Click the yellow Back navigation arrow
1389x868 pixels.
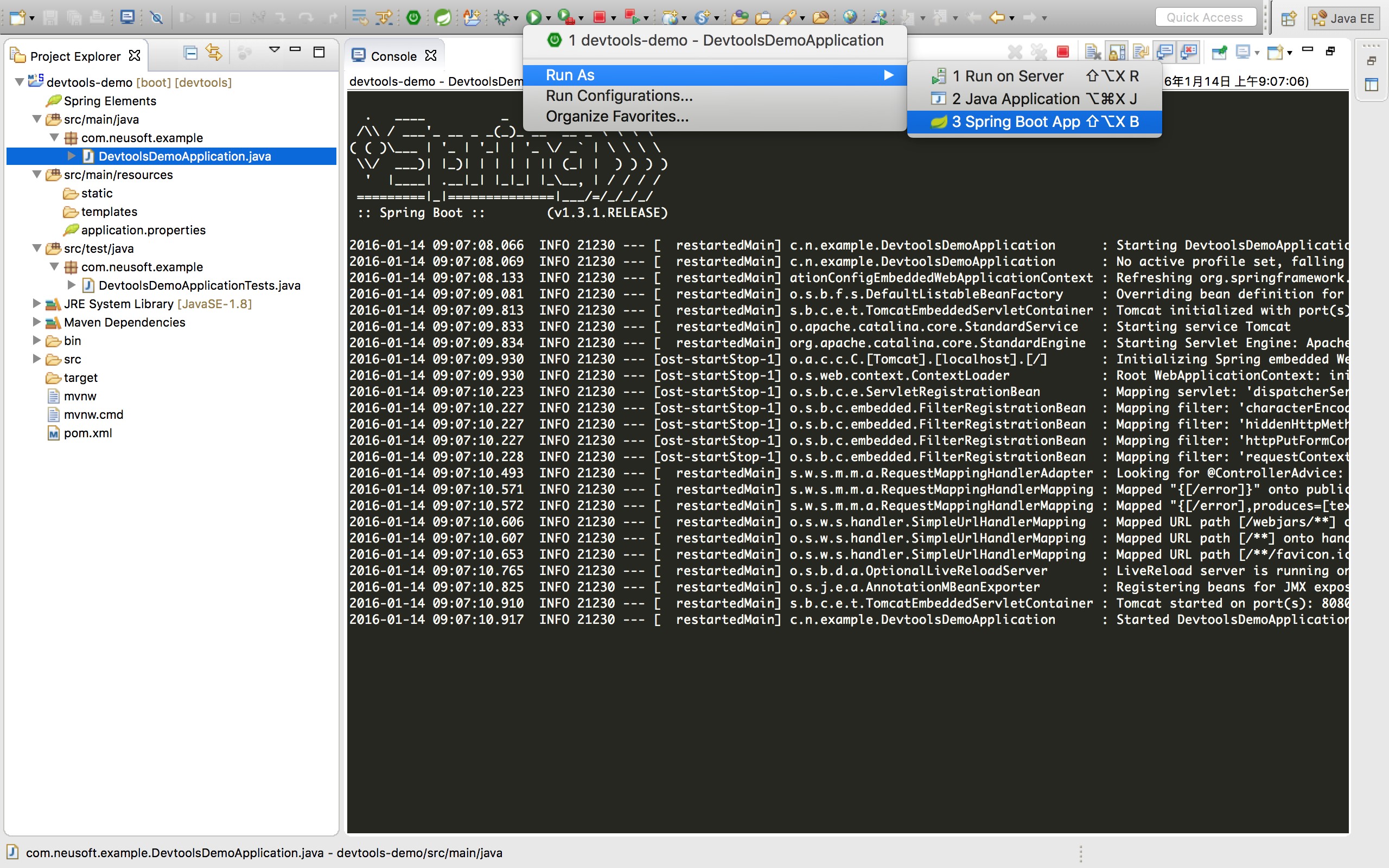tap(997, 17)
